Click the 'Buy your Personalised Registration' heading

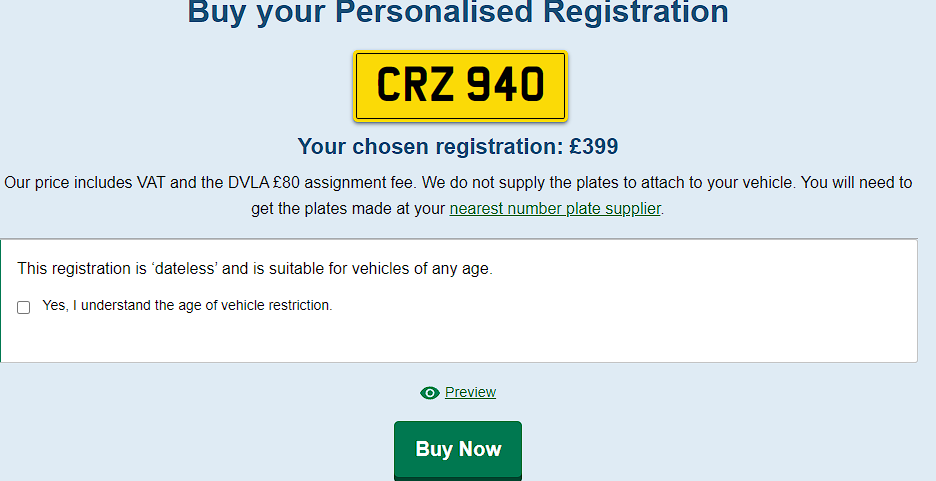click(x=458, y=13)
